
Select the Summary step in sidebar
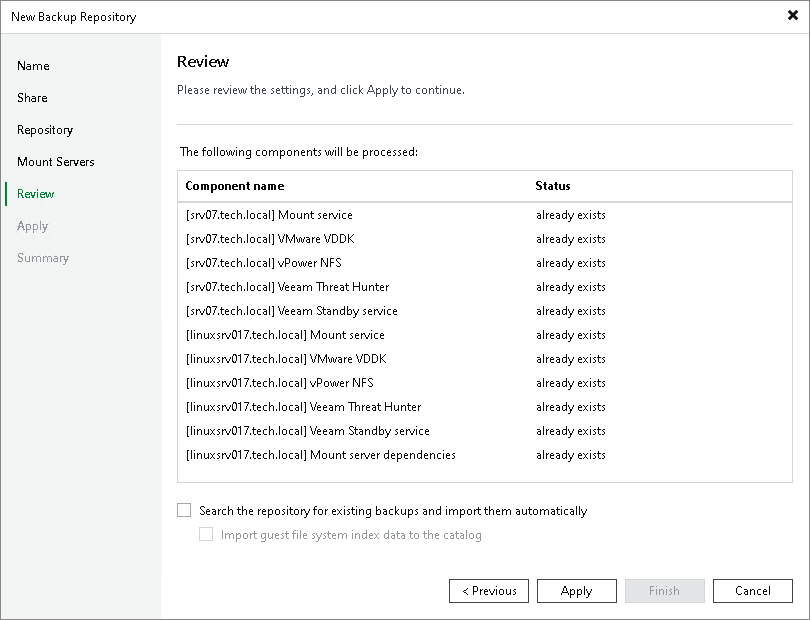click(43, 258)
